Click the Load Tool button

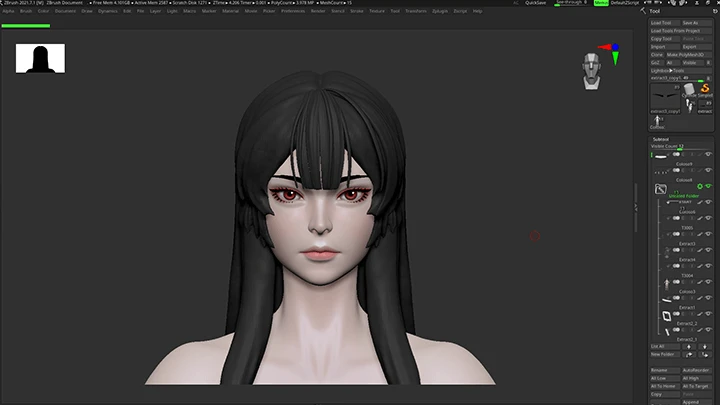click(x=664, y=22)
